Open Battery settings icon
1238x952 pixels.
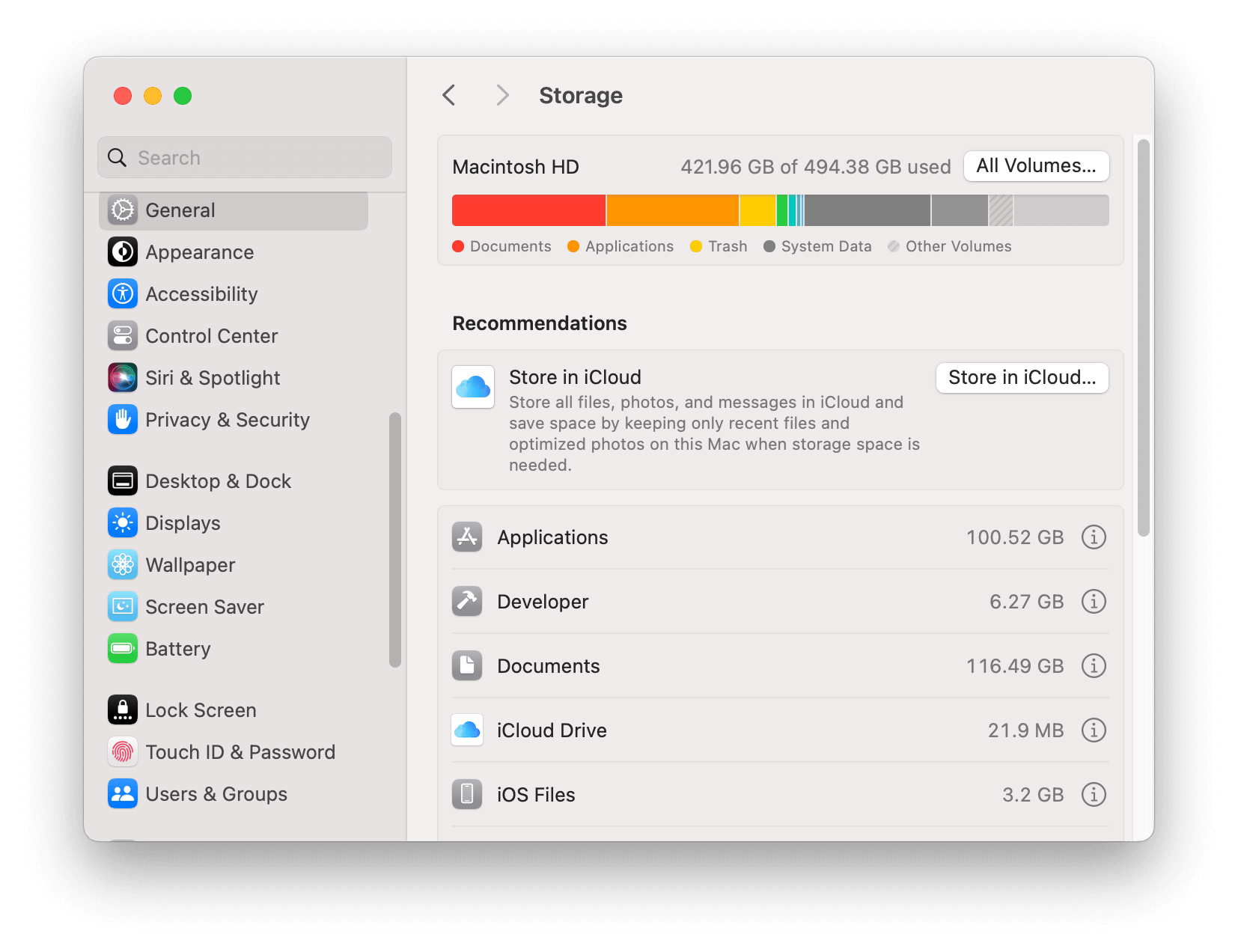123,649
